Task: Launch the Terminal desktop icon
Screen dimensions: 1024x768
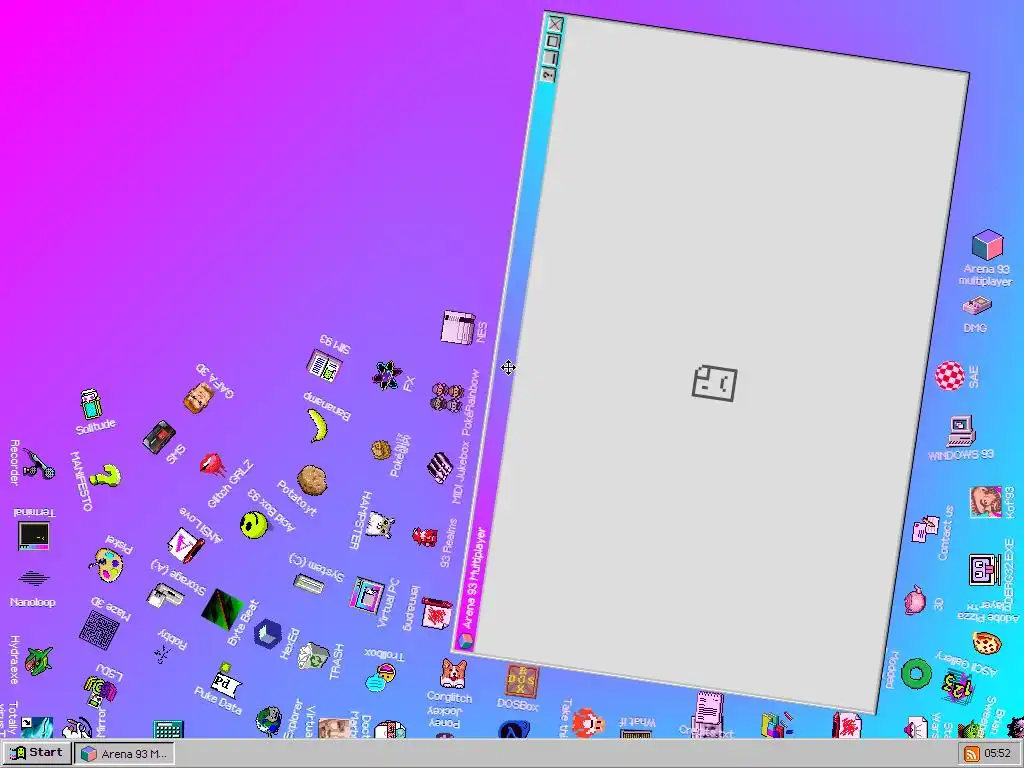Action: click(x=33, y=536)
